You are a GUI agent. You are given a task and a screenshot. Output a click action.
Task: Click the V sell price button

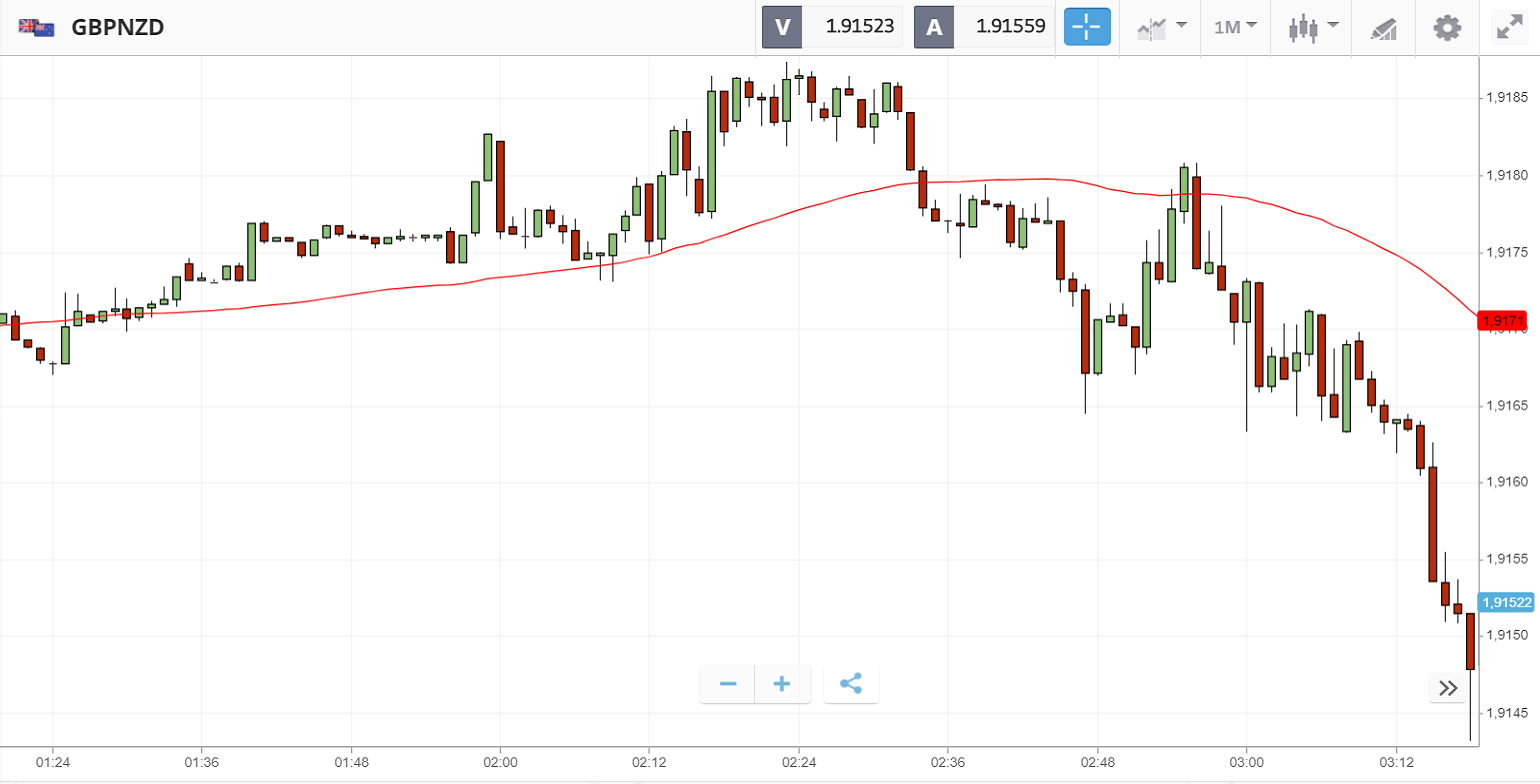tap(832, 27)
